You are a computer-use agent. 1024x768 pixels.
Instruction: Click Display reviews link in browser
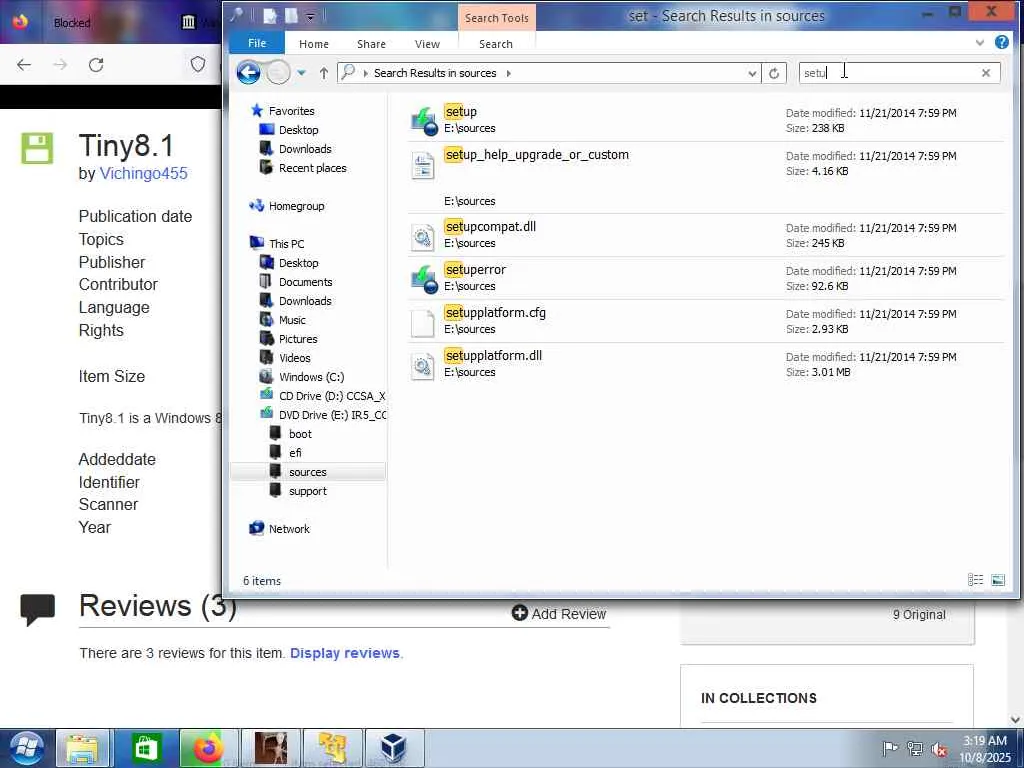[x=344, y=653]
